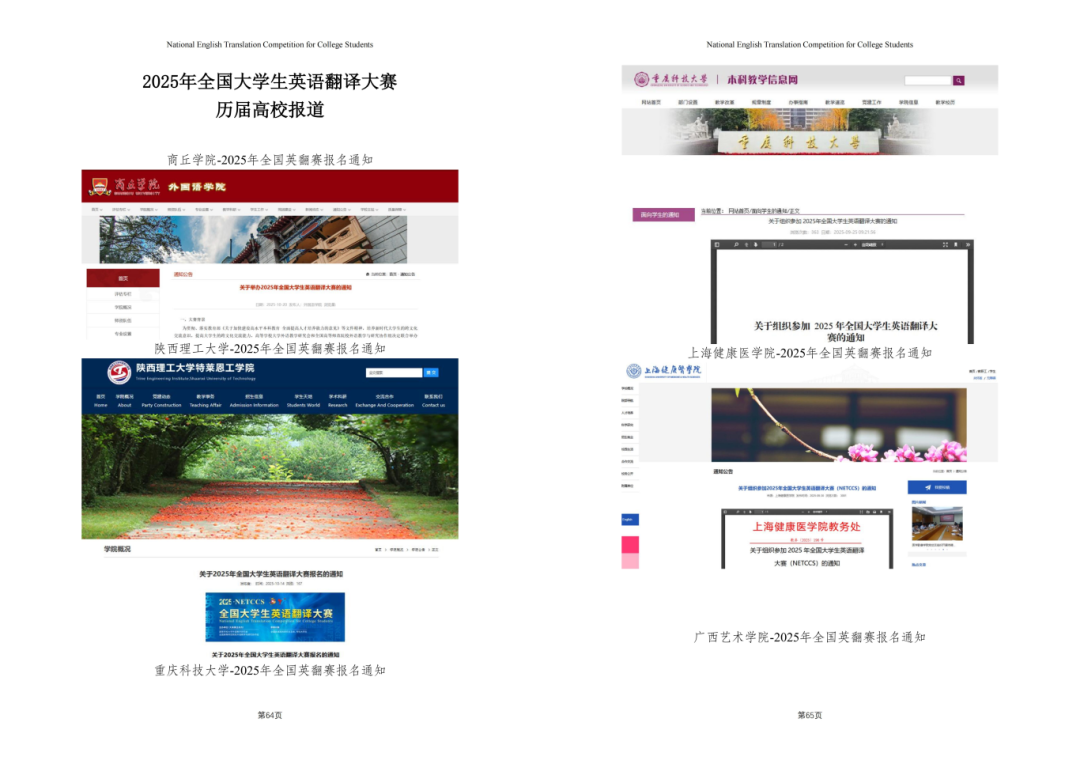Viewport: 1080px width, 764px height.
Task: Open the About menu on Shaanxi site
Action: [x=124, y=401]
